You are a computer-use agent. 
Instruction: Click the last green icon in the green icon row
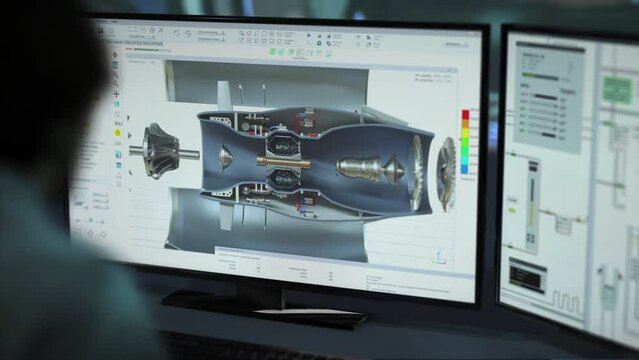328,53
